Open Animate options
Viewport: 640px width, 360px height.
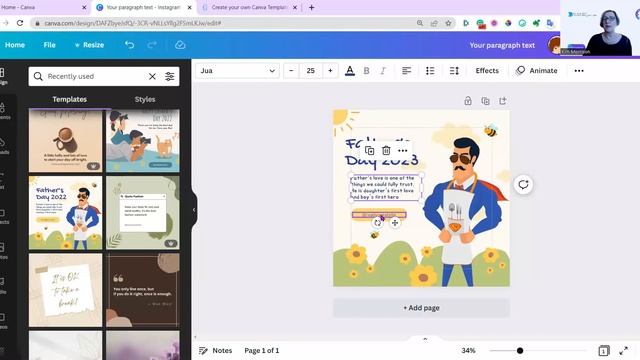537,71
